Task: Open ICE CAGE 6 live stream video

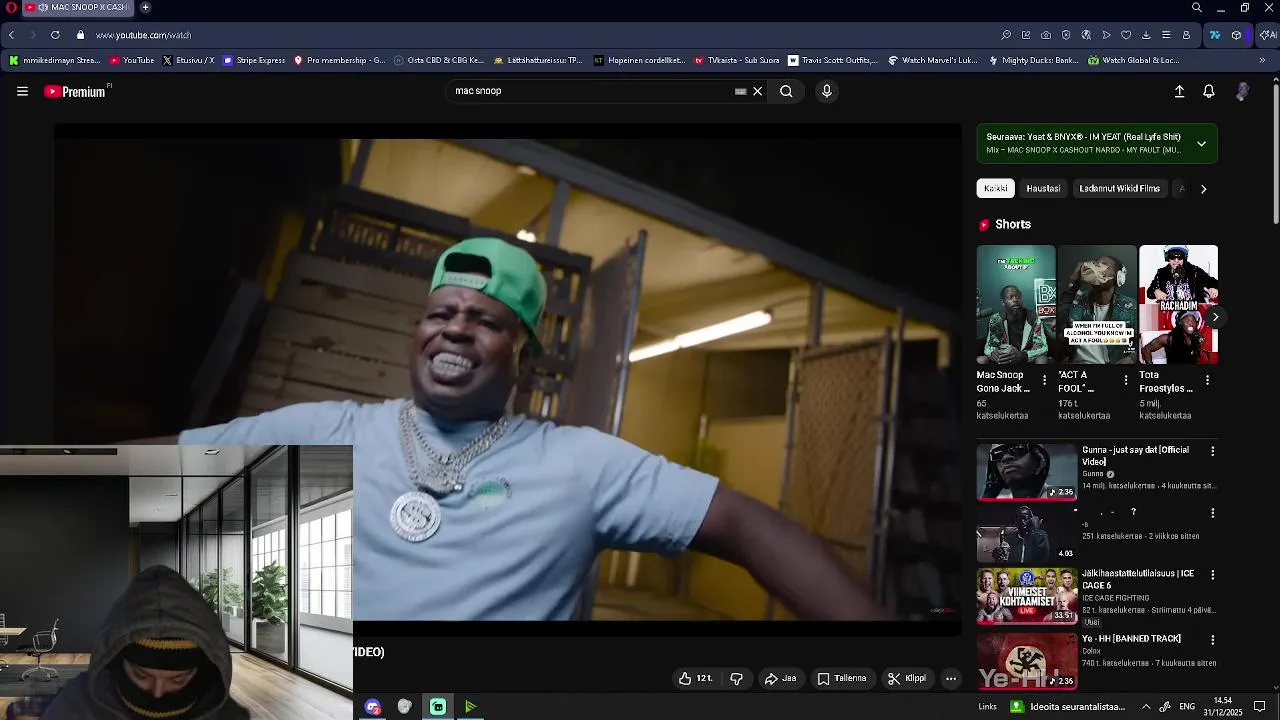Action: click(1027, 596)
